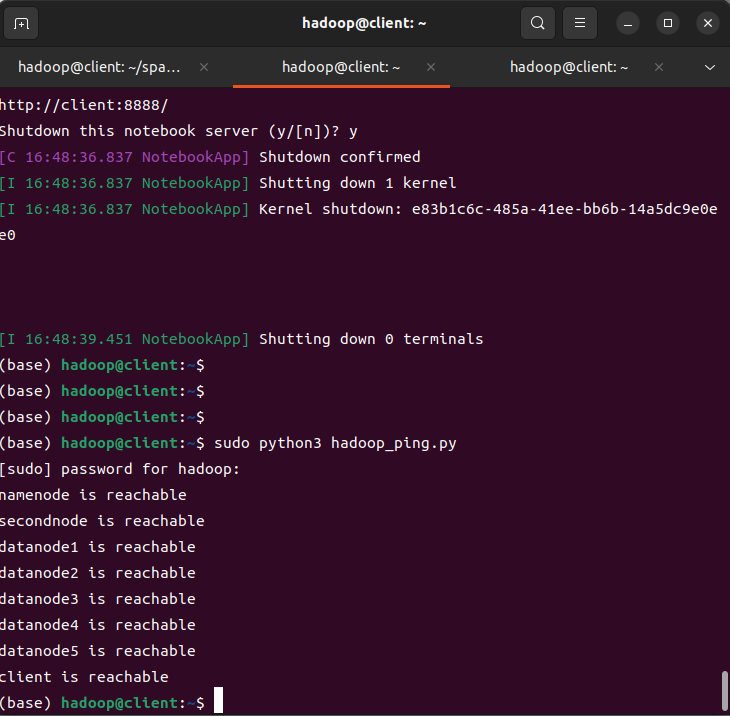Expand the tab list dropdown chevron

pyautogui.click(x=710, y=68)
